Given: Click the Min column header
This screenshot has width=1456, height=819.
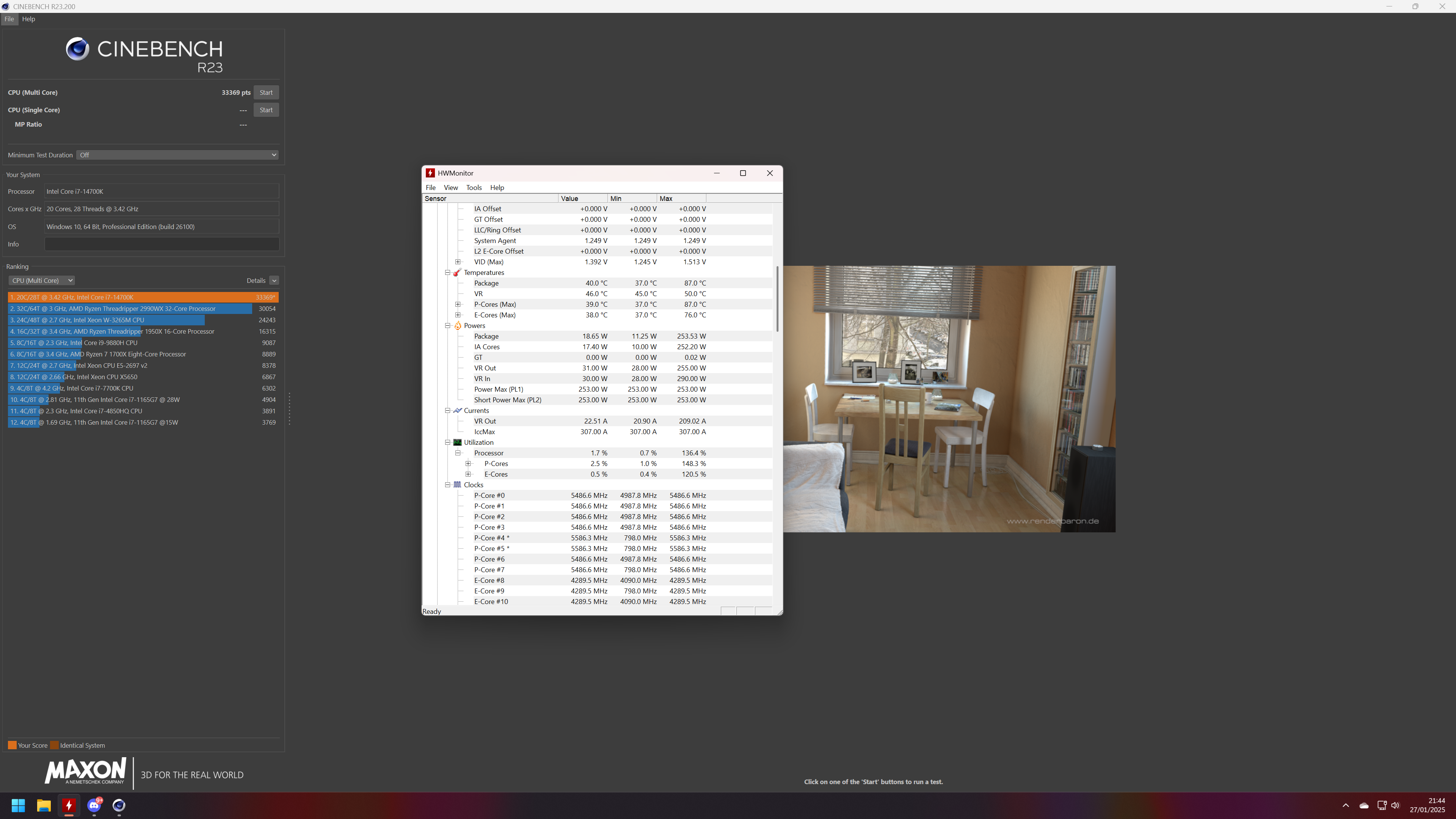Looking at the screenshot, I should (x=632, y=198).
